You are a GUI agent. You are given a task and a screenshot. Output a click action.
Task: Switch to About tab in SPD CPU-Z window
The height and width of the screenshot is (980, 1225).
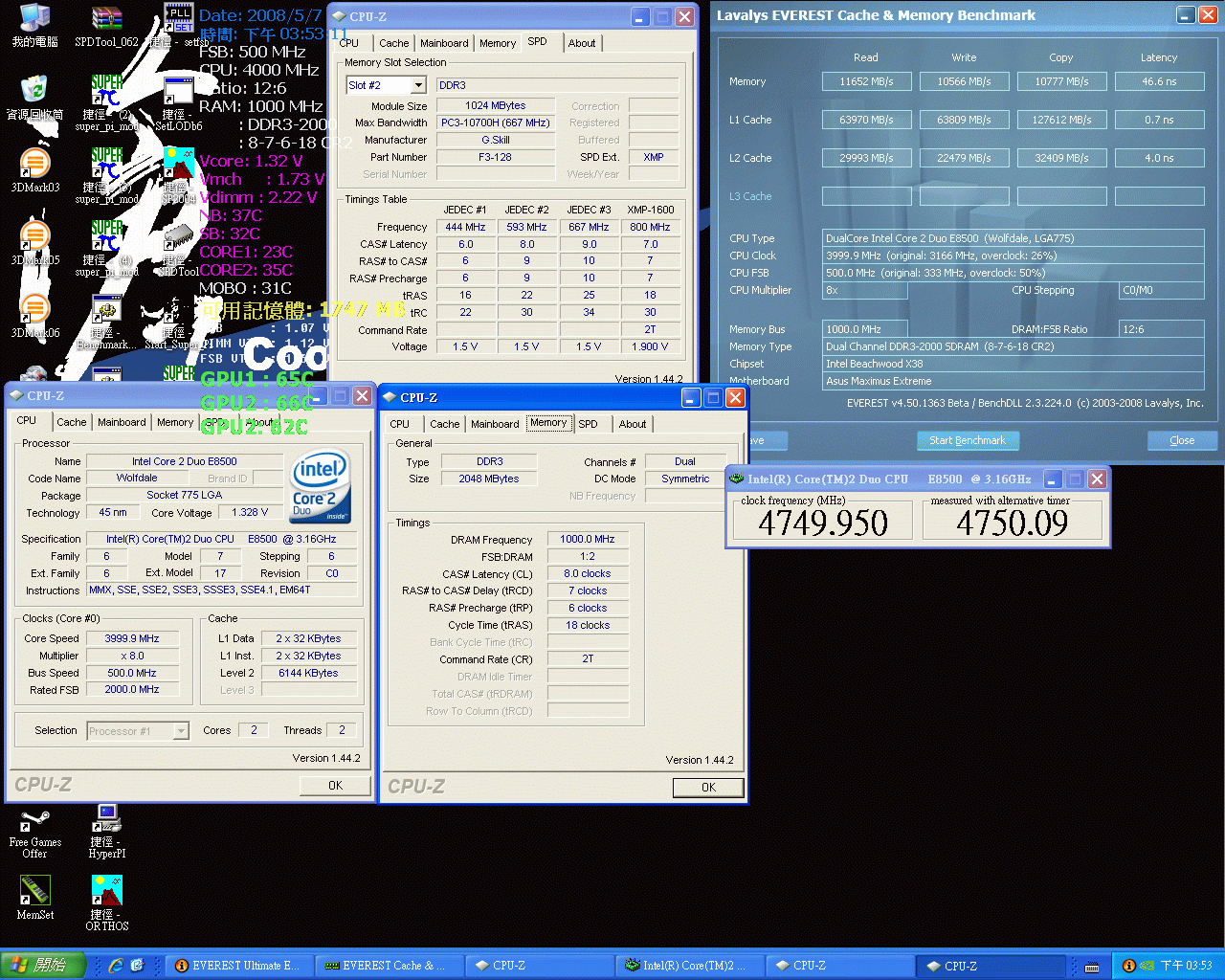(582, 43)
